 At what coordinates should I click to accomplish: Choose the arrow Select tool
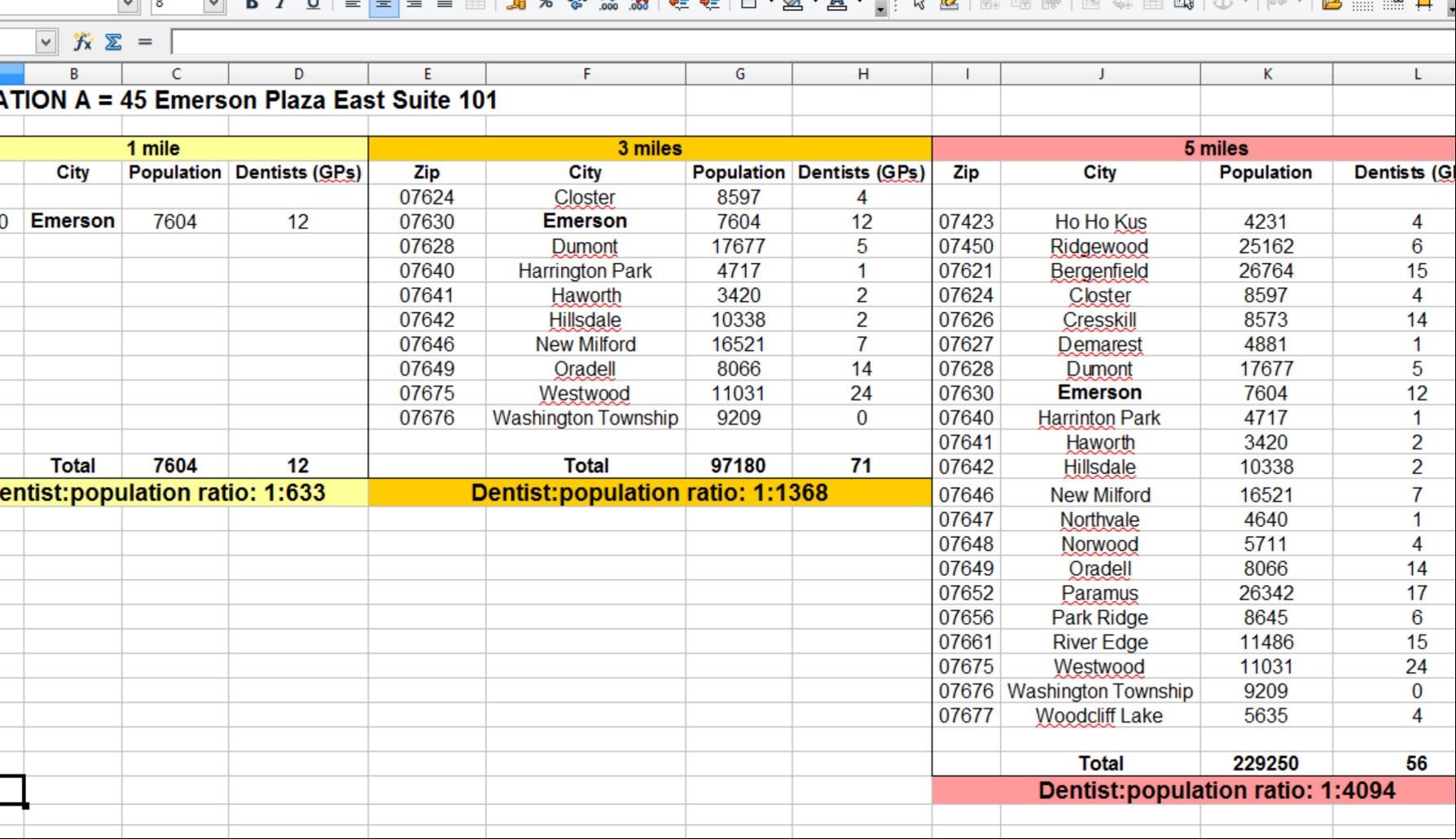919,5
